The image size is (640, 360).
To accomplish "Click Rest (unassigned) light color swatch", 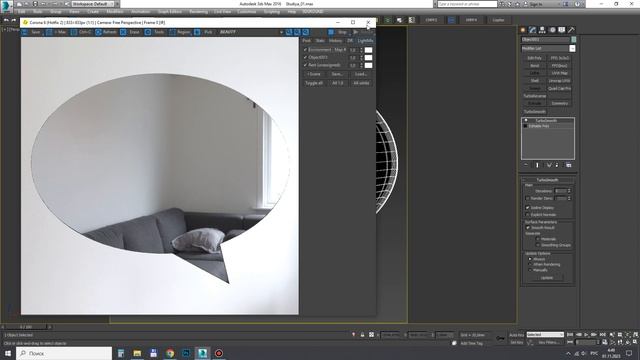I will pyautogui.click(x=368, y=65).
